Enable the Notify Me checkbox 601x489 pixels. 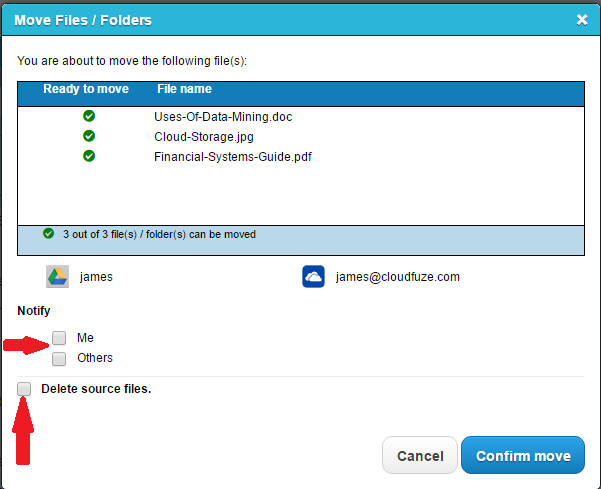tap(60, 338)
